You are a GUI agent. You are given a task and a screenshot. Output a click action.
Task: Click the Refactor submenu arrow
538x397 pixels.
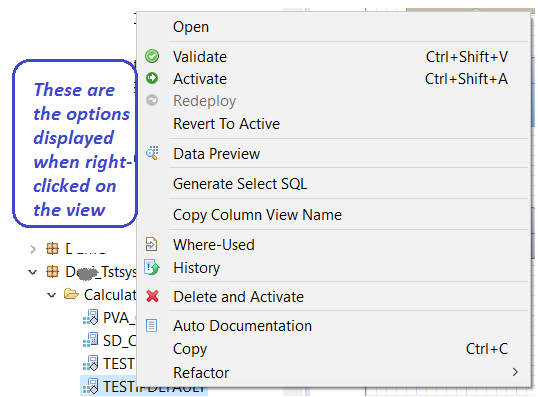(x=515, y=372)
